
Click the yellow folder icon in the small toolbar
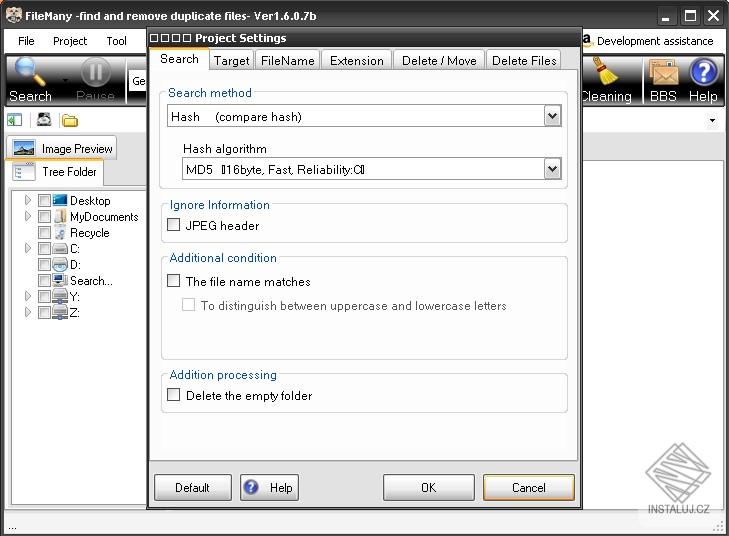pos(70,120)
